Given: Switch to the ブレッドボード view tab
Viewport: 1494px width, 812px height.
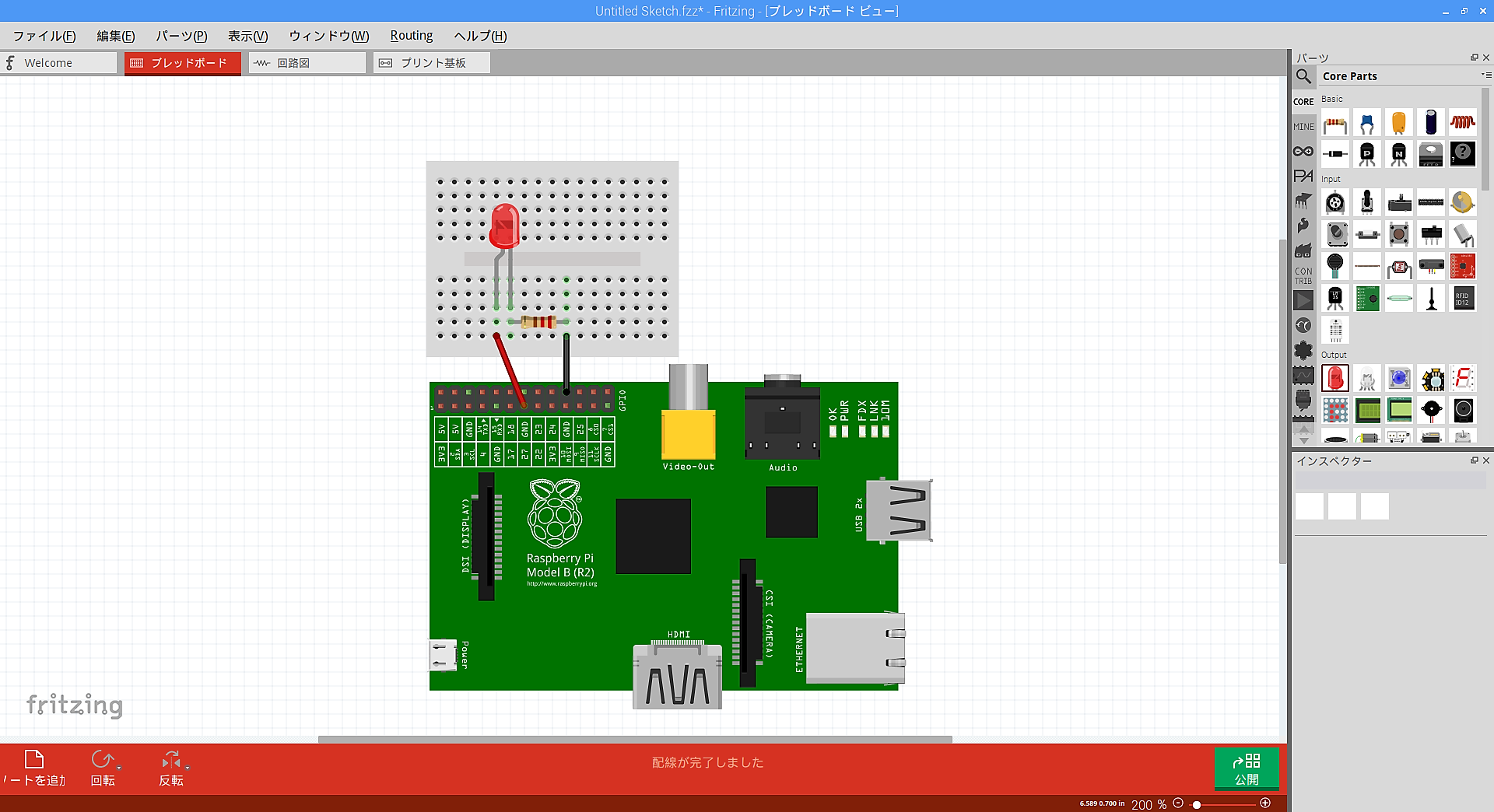Looking at the screenshot, I should (183, 63).
